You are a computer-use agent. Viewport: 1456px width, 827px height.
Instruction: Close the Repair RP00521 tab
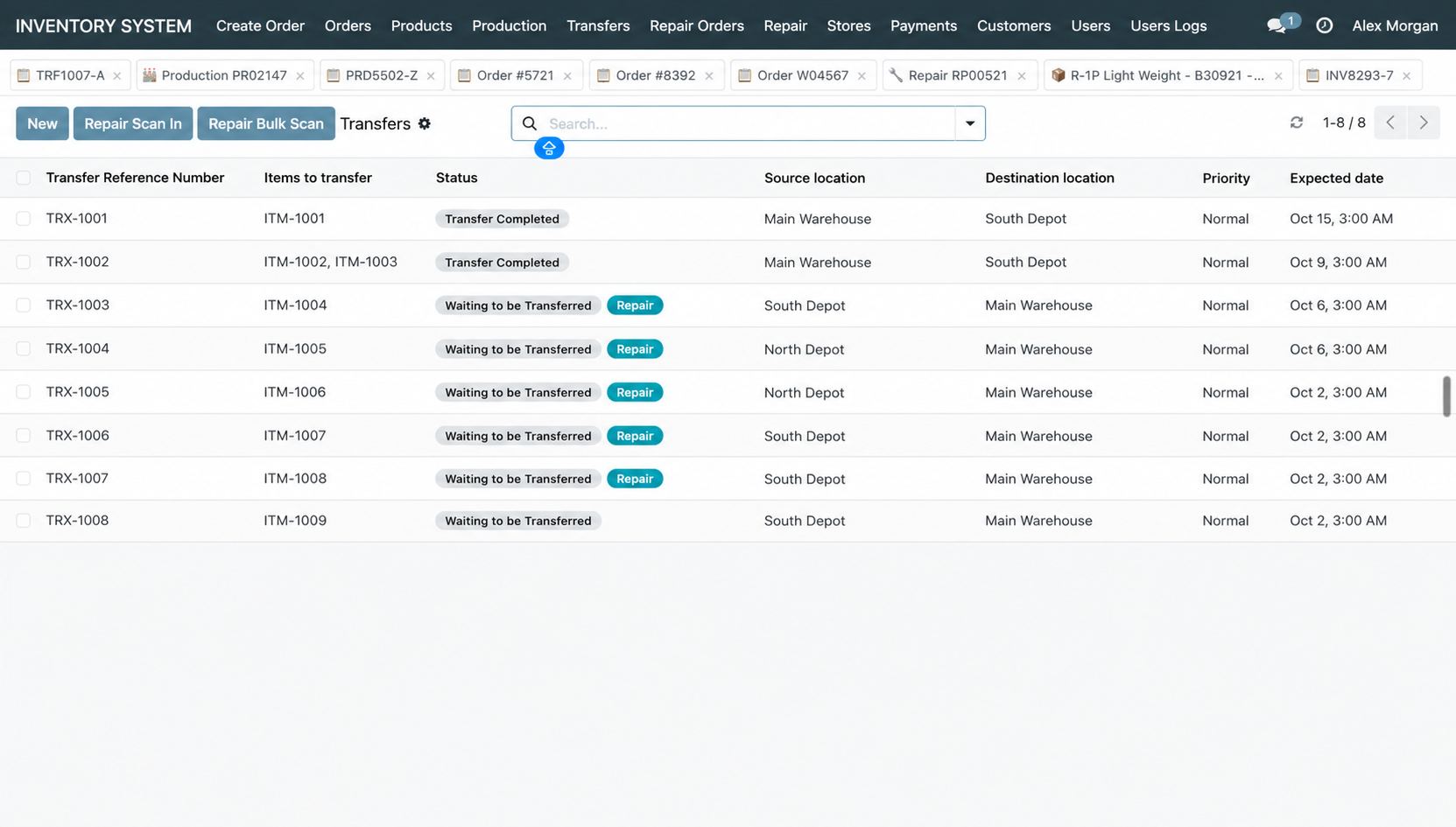1022,76
